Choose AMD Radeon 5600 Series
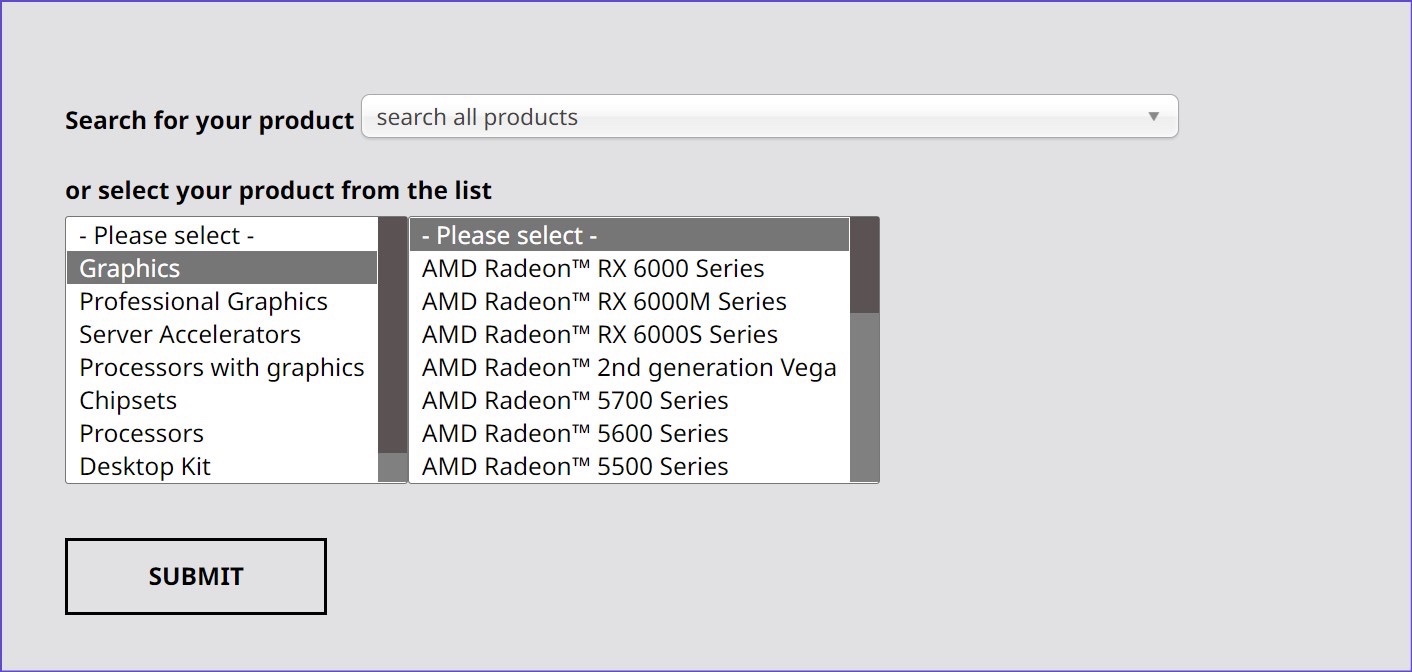Image resolution: width=1412 pixels, height=672 pixels. coord(574,433)
